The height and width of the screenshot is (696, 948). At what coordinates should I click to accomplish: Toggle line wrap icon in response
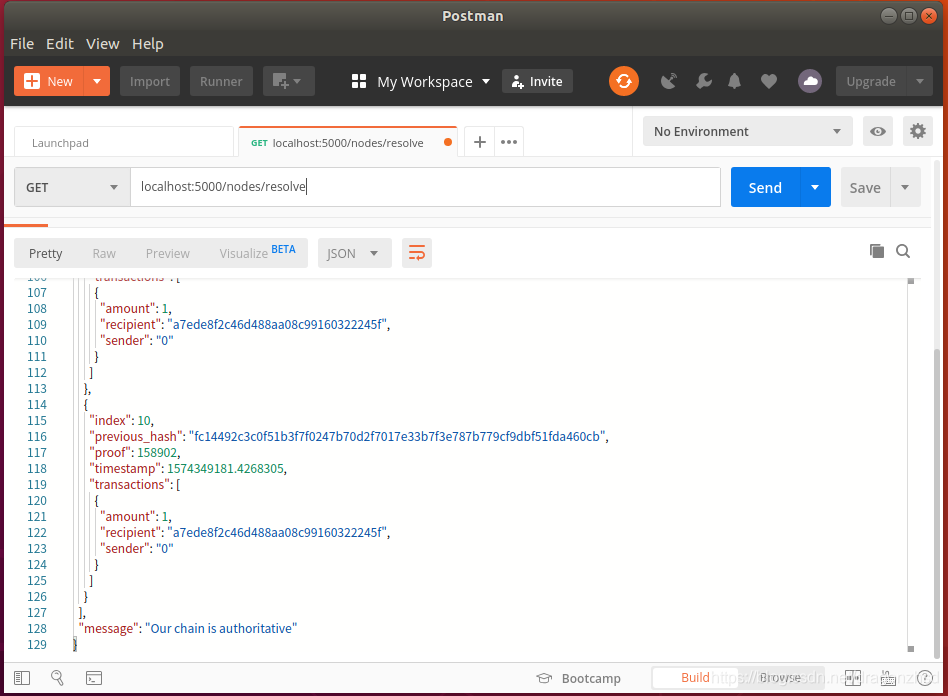pyautogui.click(x=417, y=253)
